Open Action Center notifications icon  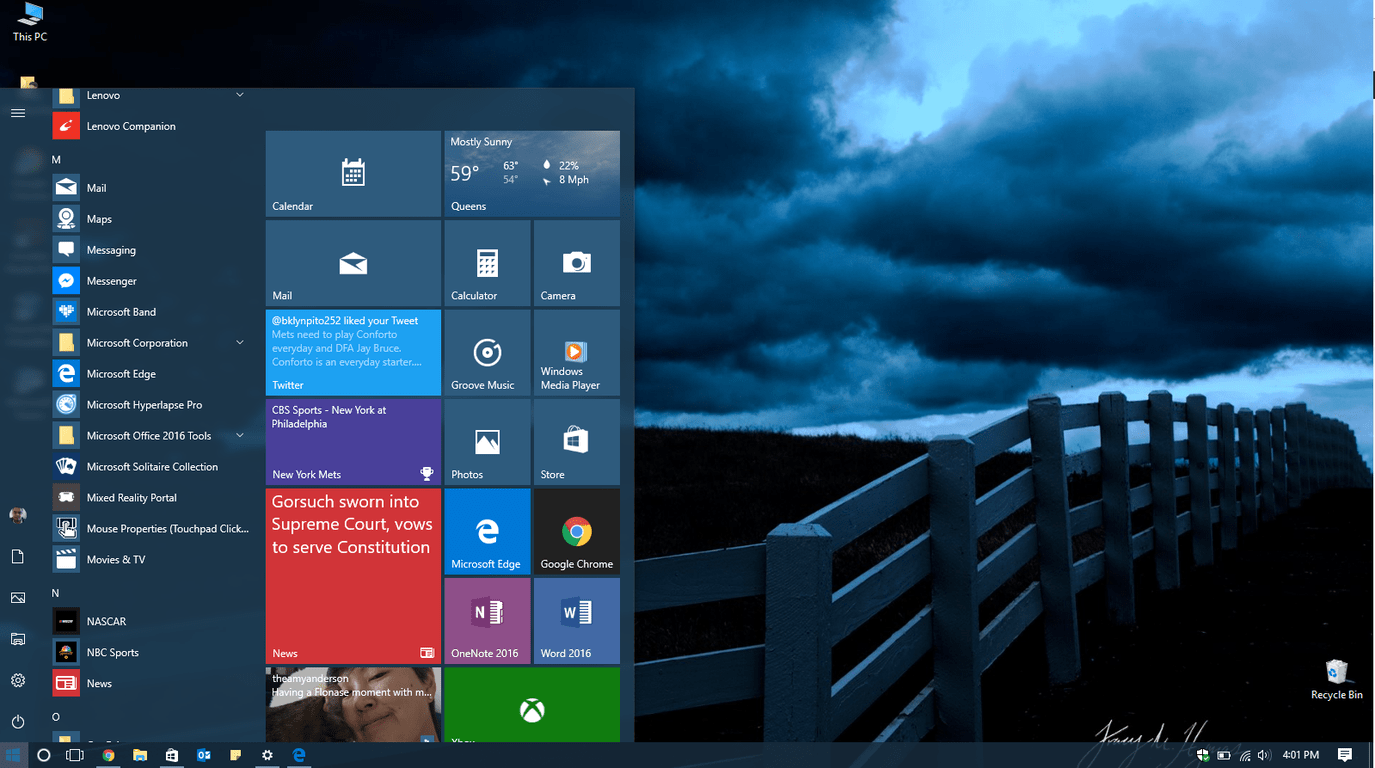pyautogui.click(x=1345, y=755)
